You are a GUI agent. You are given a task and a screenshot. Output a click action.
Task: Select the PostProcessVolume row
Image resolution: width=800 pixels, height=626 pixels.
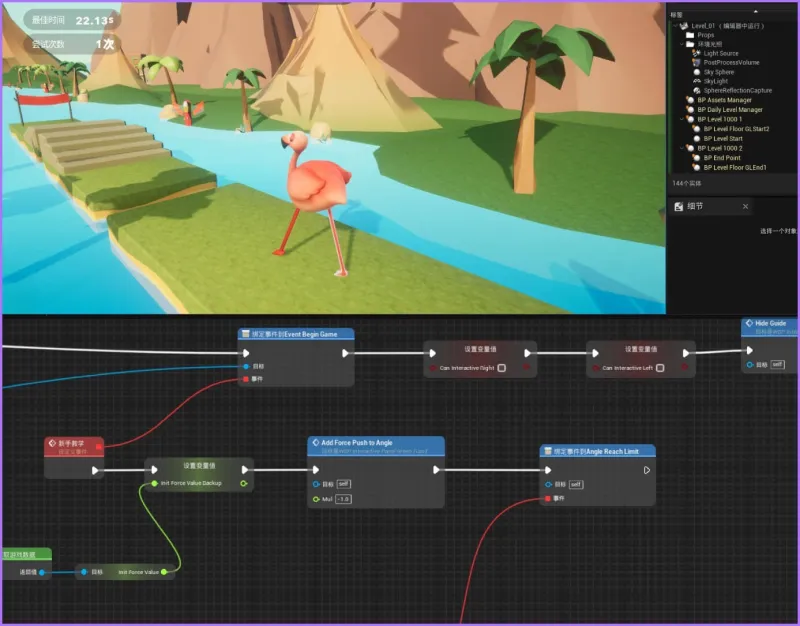point(734,62)
